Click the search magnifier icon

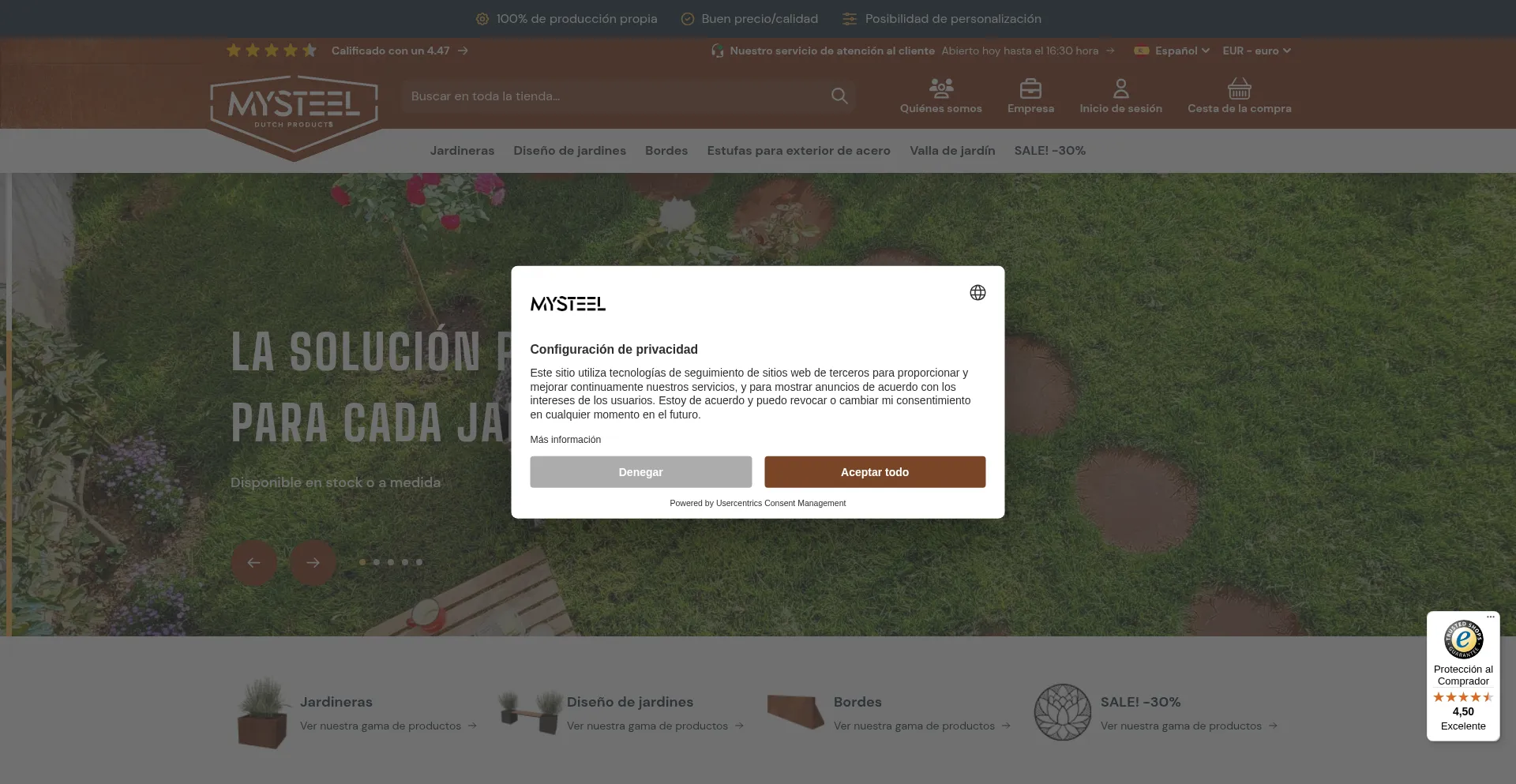coord(839,96)
